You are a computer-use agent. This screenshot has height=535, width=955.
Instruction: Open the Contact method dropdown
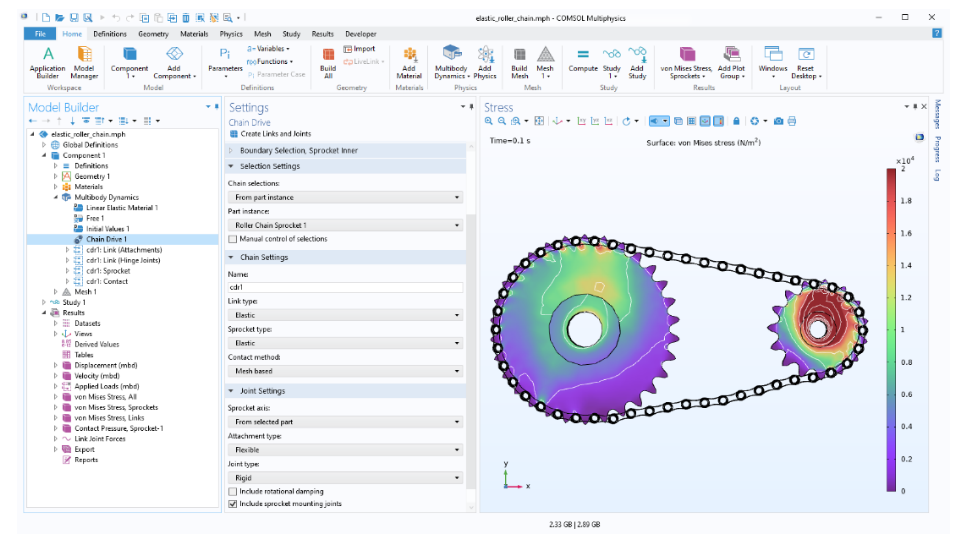pos(345,371)
